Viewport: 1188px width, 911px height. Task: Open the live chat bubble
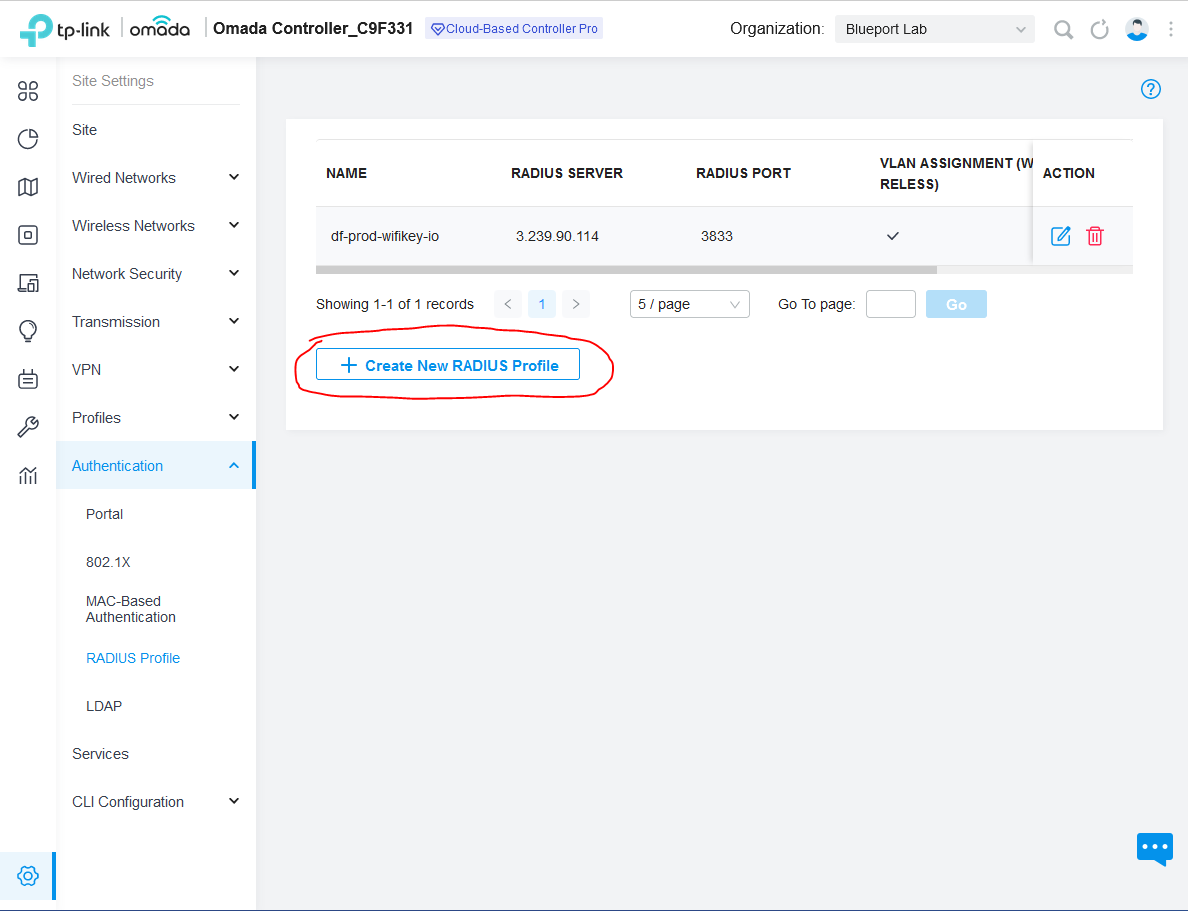coord(1154,848)
